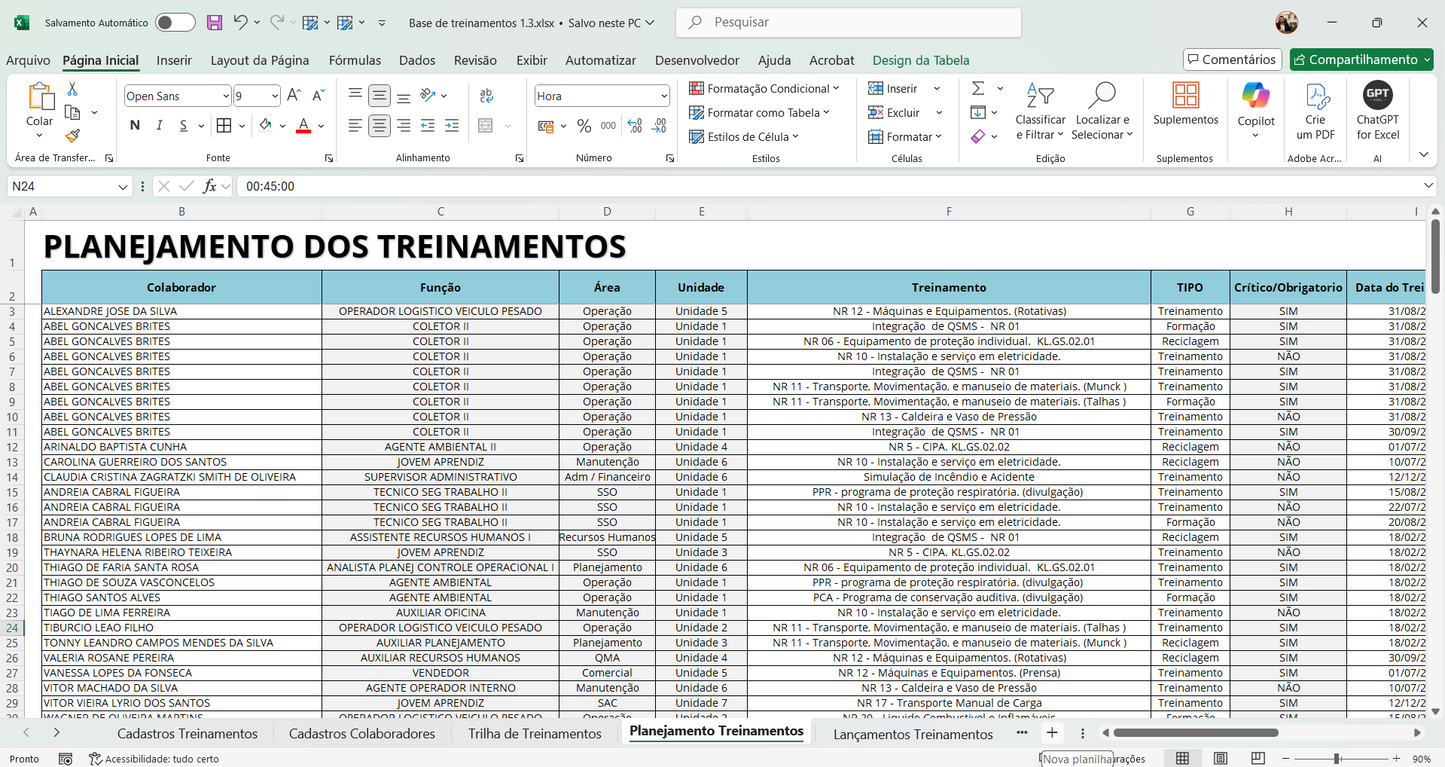
Task: Apply italic formatting with I icon
Action: tap(159, 126)
